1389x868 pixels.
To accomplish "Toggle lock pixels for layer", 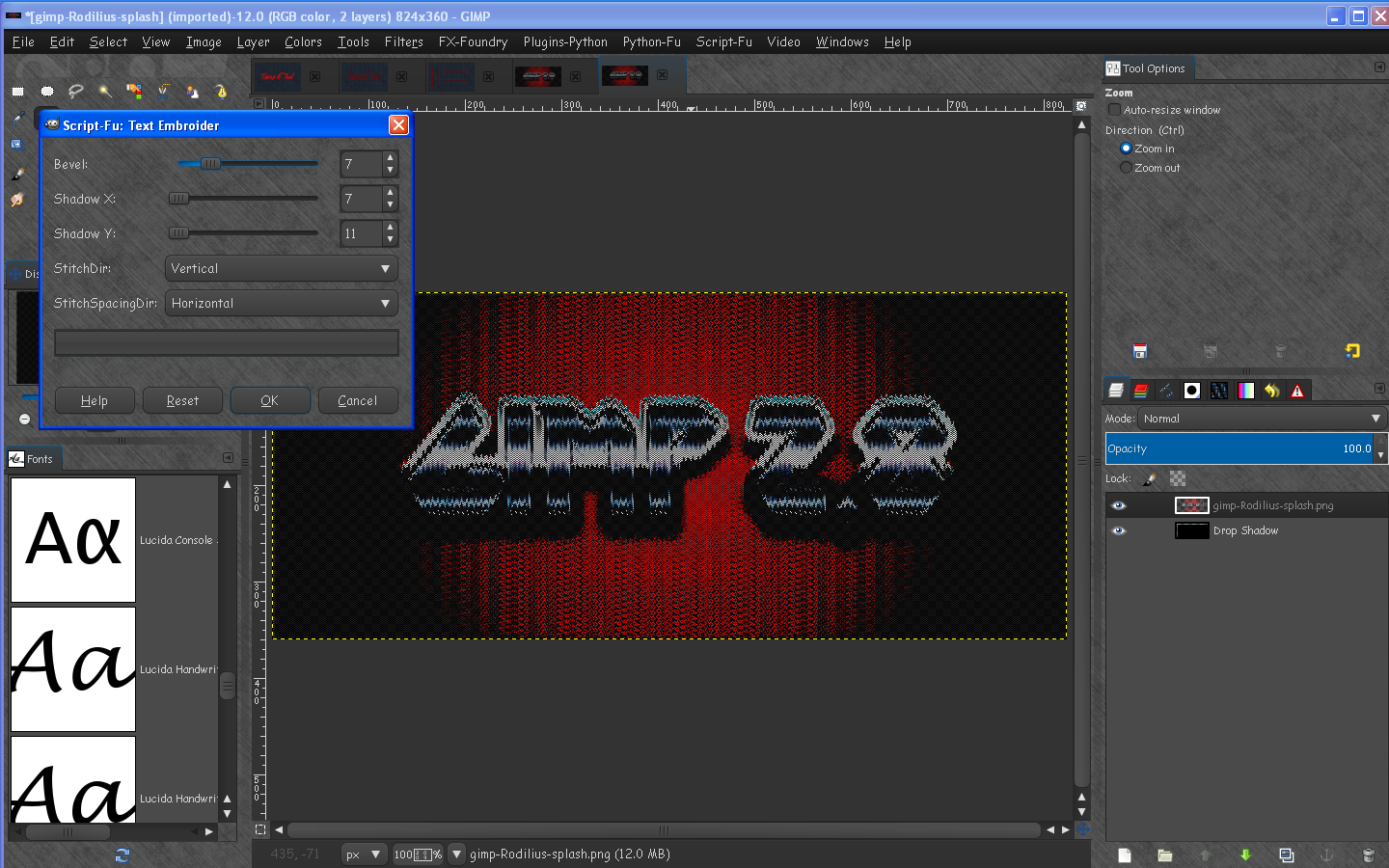I will [1150, 478].
